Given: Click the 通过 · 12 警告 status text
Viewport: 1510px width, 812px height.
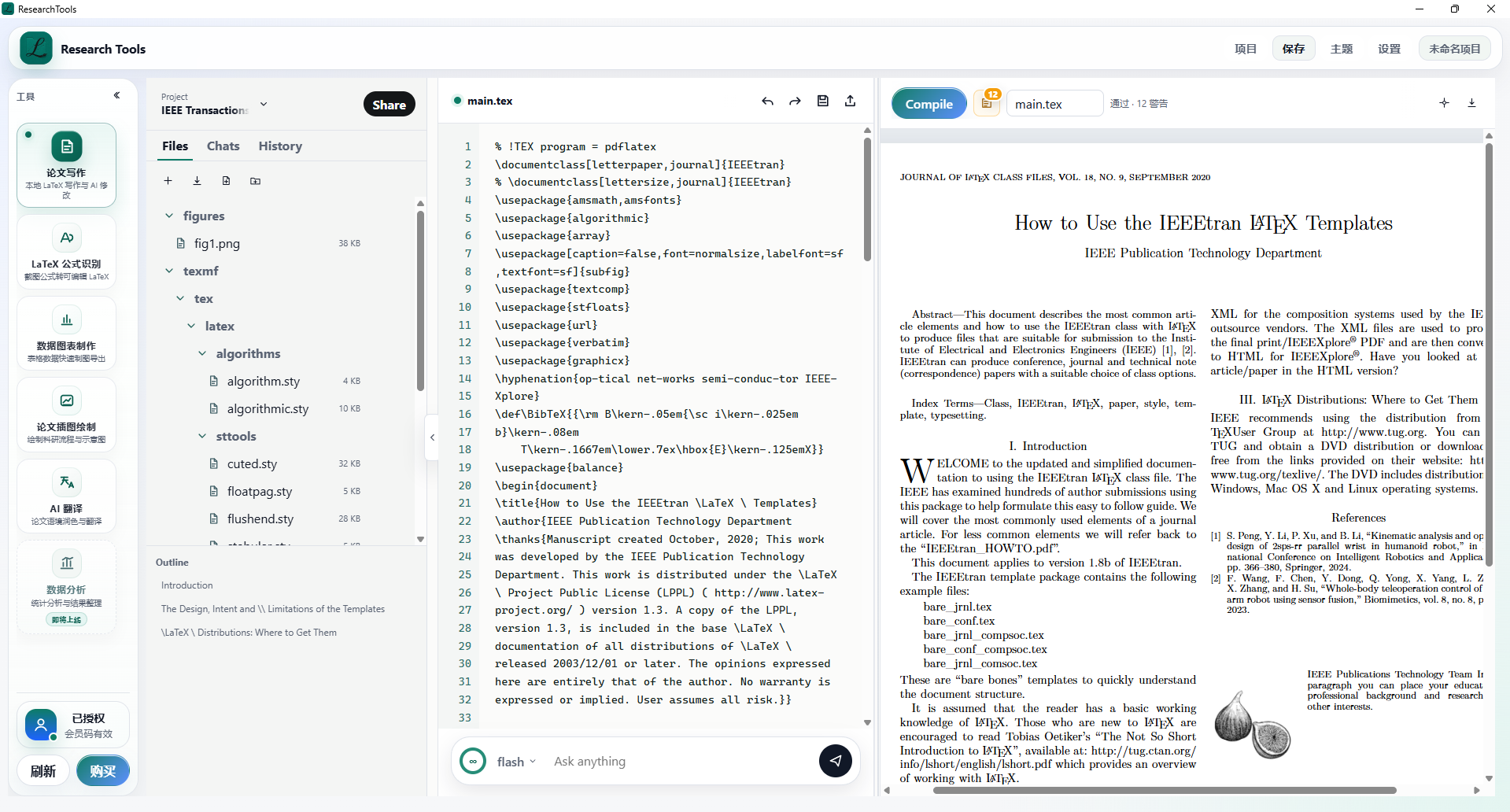Looking at the screenshot, I should pos(1139,104).
